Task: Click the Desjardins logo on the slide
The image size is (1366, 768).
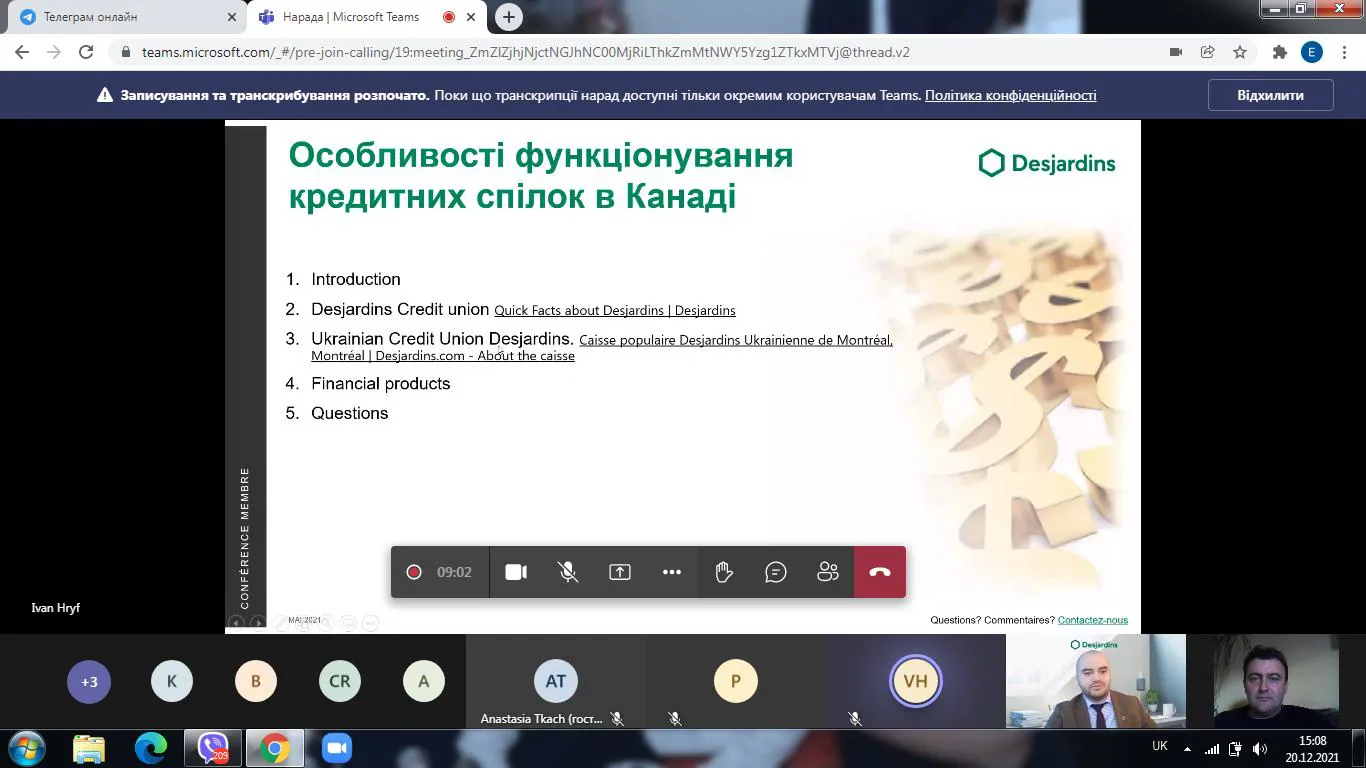Action: [1047, 163]
